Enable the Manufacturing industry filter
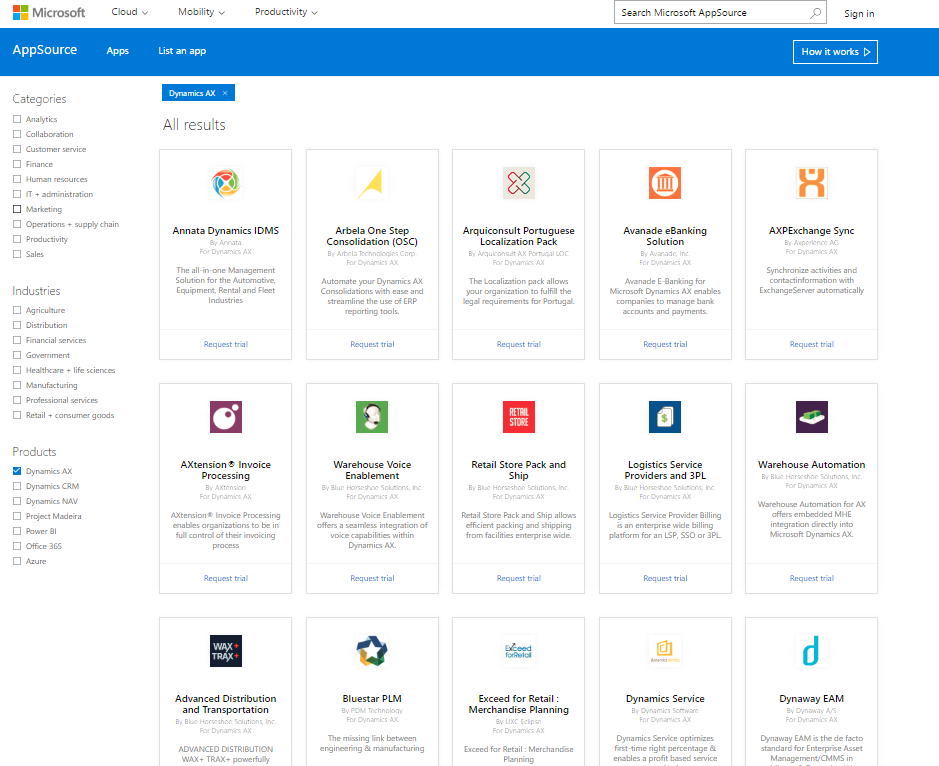This screenshot has height=766, width=939. pos(17,385)
